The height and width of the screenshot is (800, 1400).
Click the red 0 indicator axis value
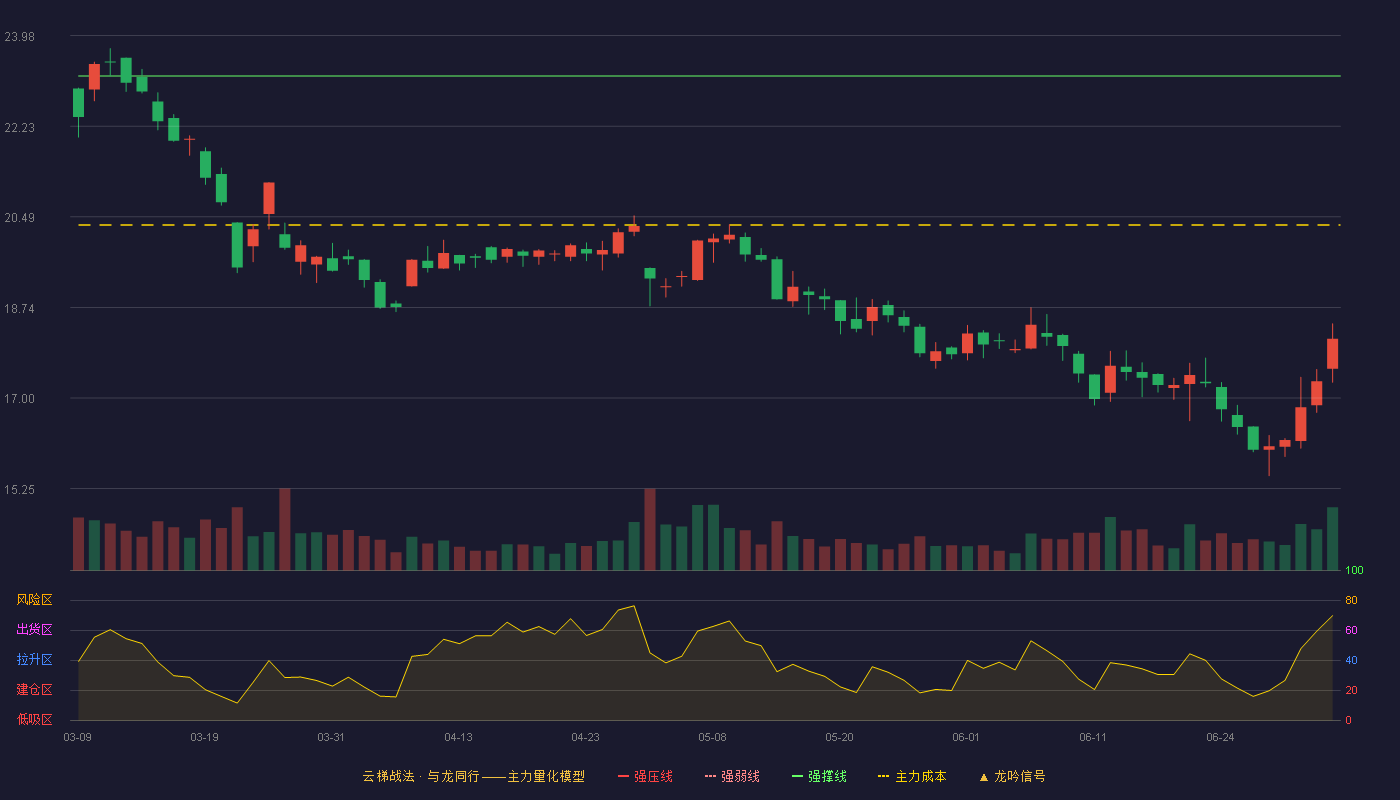click(x=1348, y=720)
